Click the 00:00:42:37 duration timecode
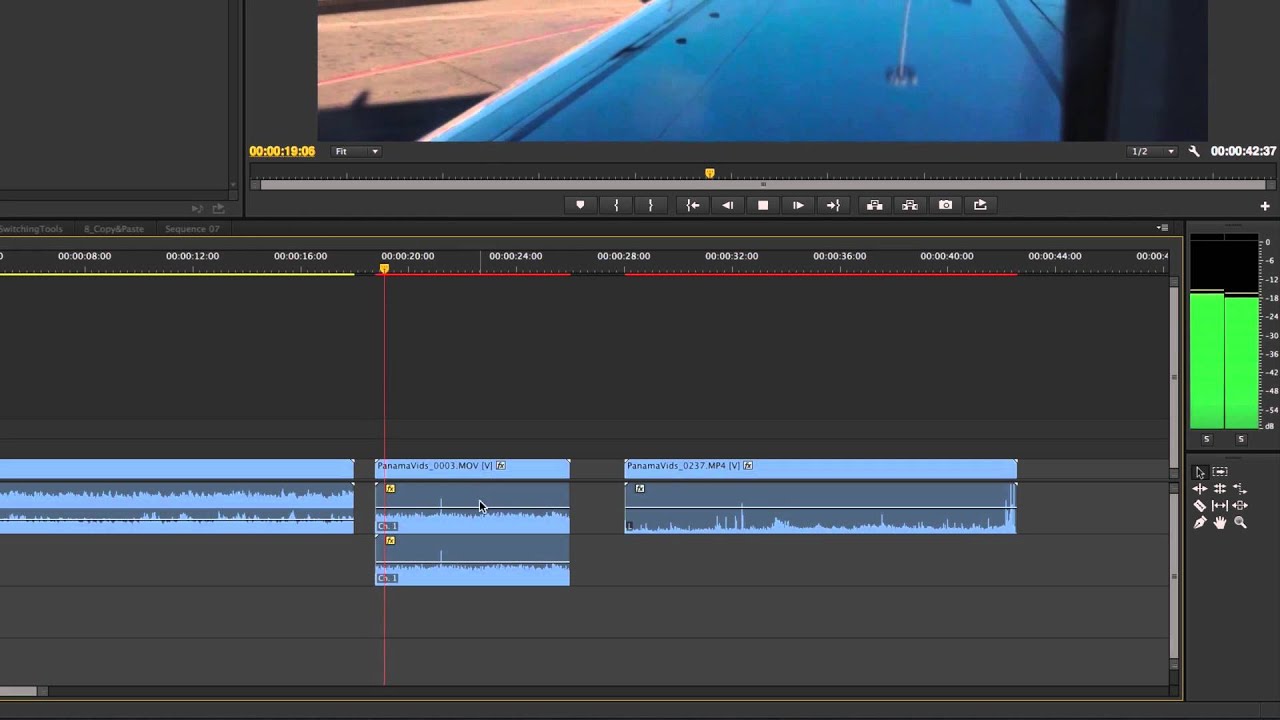 pos(1243,152)
